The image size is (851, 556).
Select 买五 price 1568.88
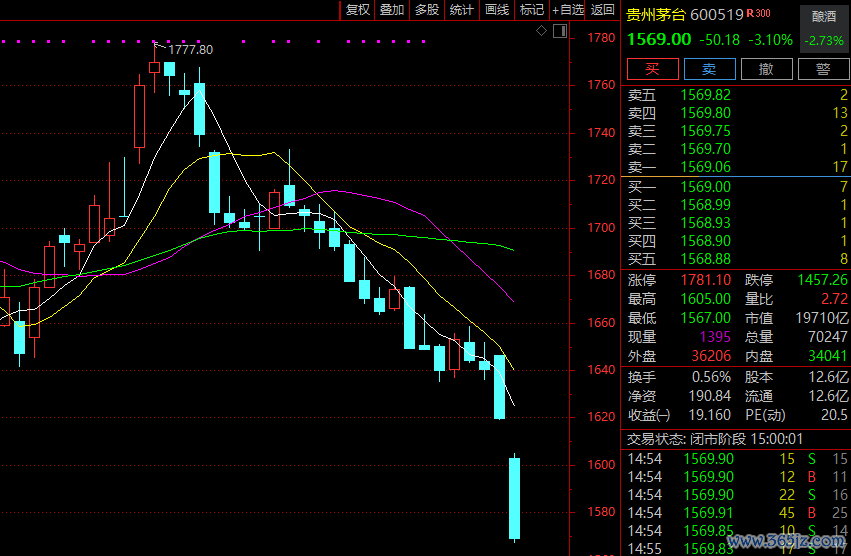[x=706, y=258]
